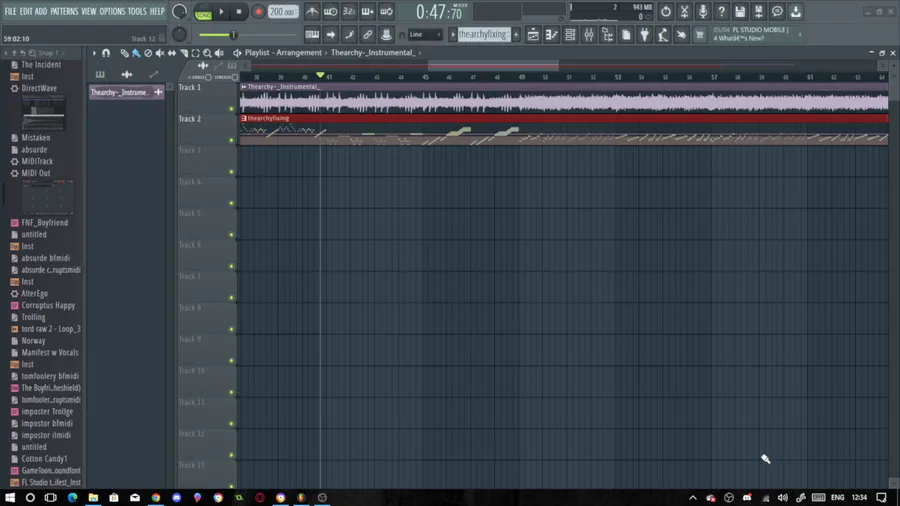Show the Channel rack icon
900x506 pixels.
[570, 35]
